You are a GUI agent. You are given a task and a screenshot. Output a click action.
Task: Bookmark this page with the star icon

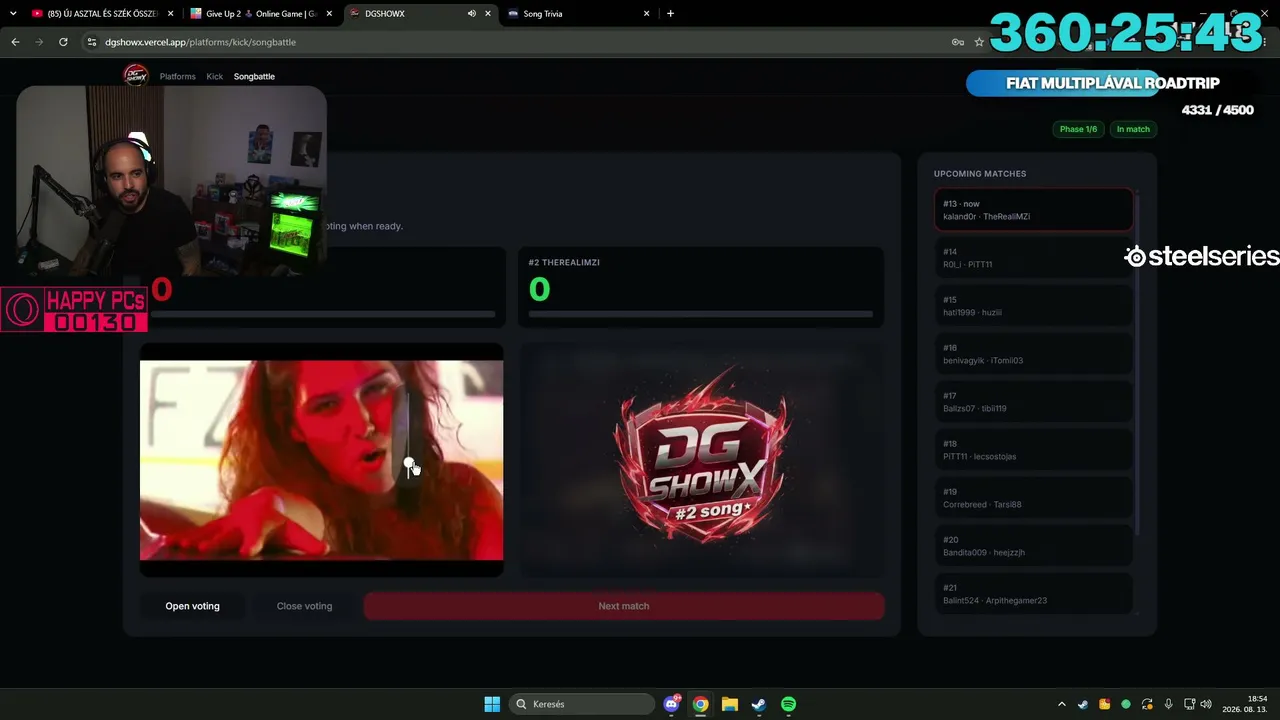(x=979, y=42)
